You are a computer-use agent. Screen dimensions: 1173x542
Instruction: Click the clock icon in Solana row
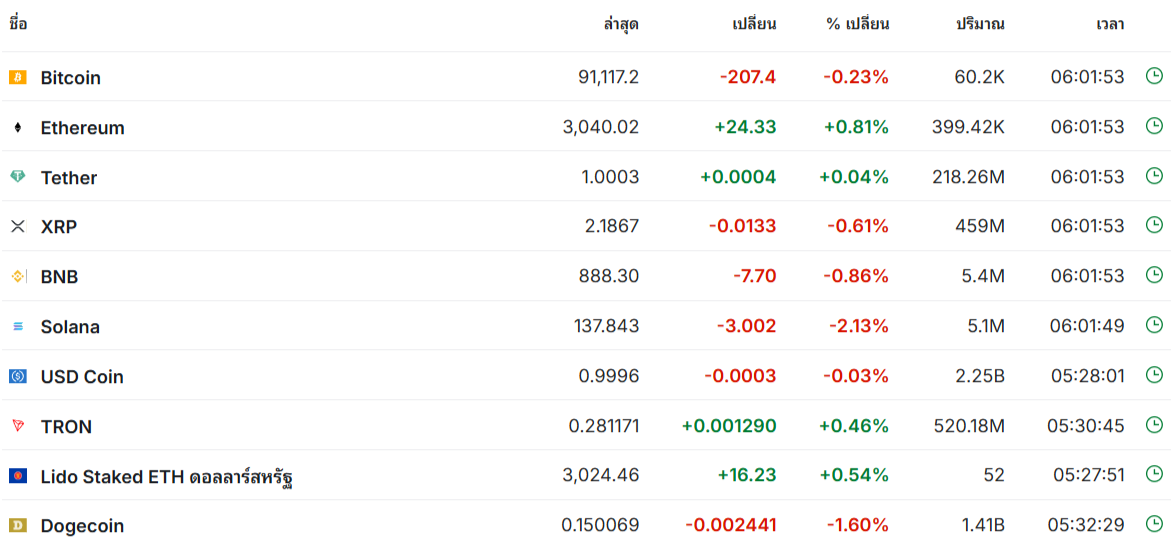point(1154,325)
